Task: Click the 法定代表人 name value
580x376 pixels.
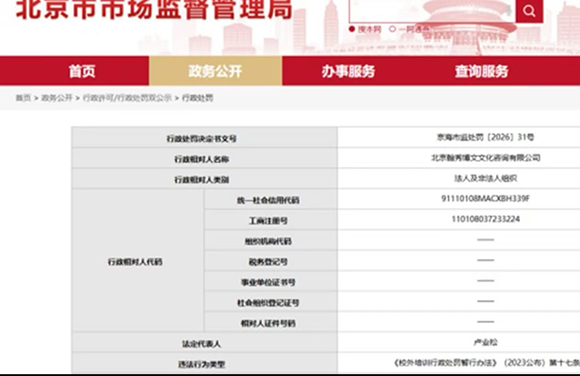Action: (x=485, y=342)
